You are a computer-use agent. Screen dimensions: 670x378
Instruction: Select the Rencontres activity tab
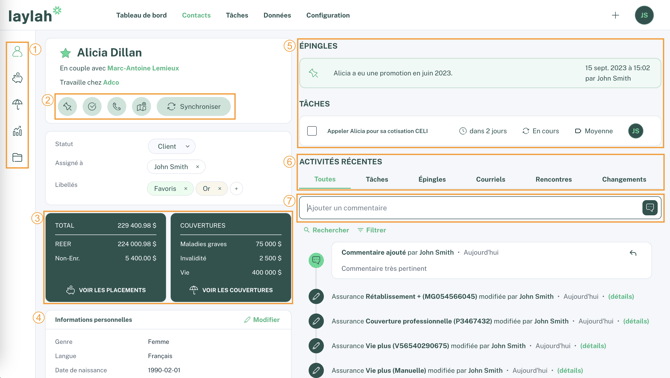tap(553, 179)
